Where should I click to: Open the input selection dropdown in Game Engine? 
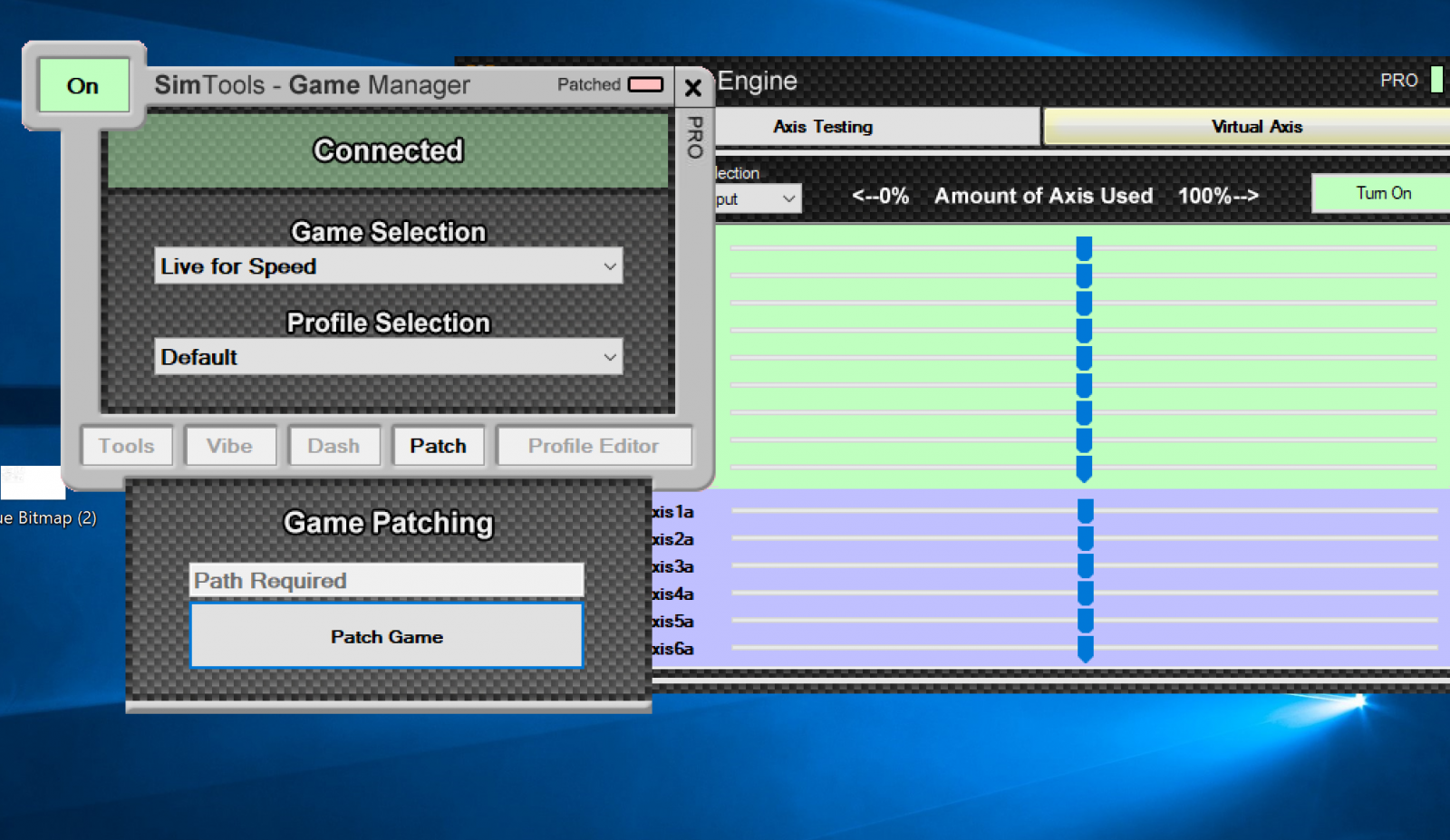click(x=758, y=198)
